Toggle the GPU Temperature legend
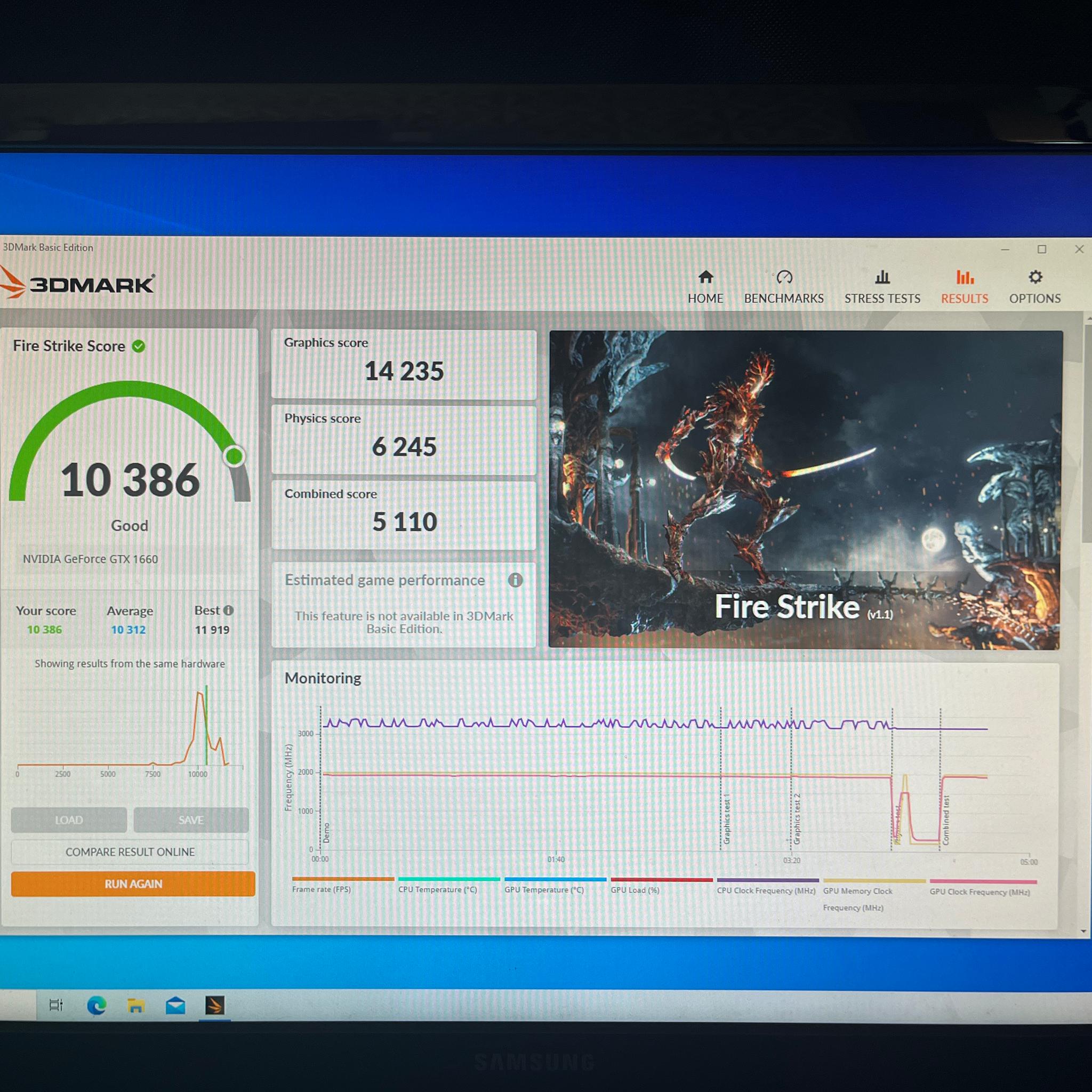1092x1092 pixels. coord(555,886)
